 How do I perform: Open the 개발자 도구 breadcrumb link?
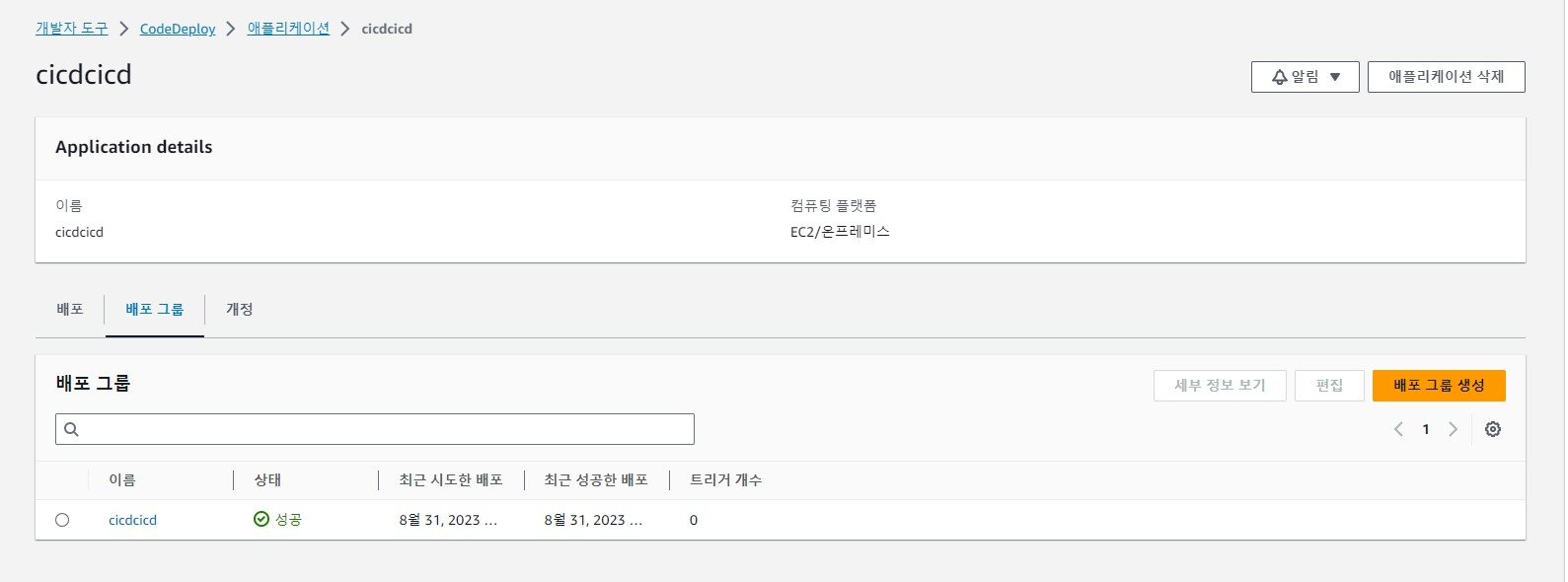(72, 29)
